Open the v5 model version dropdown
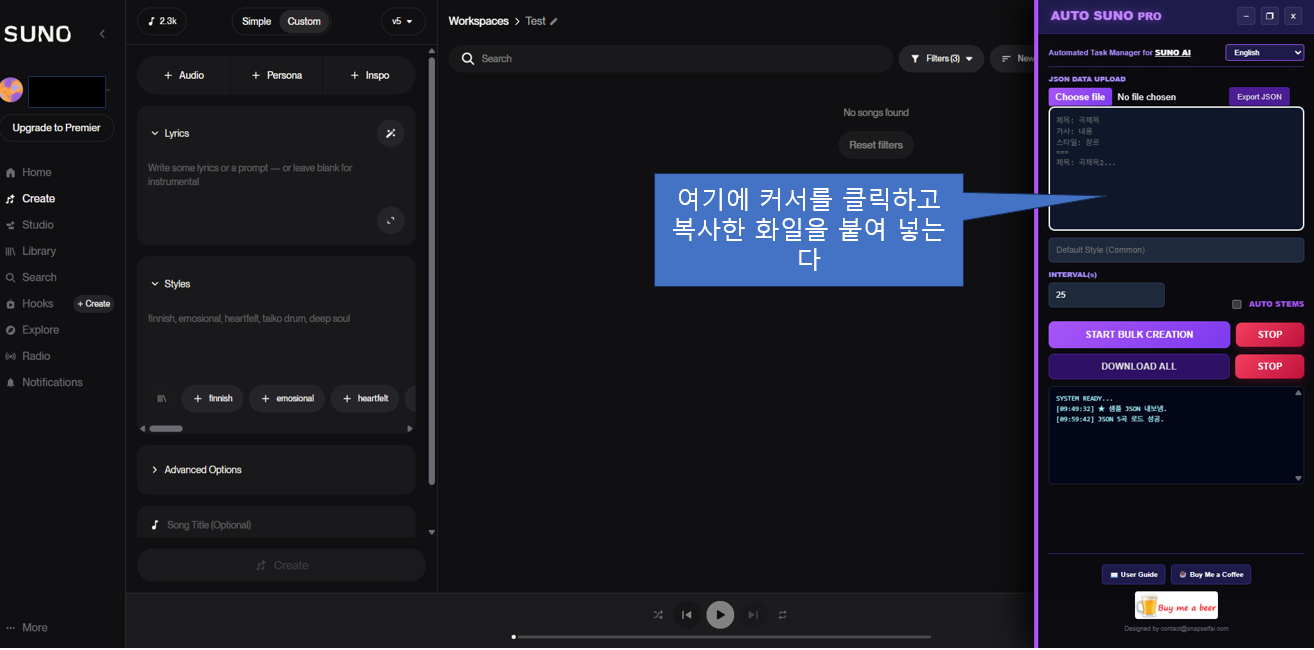This screenshot has width=1314, height=650. 403,21
